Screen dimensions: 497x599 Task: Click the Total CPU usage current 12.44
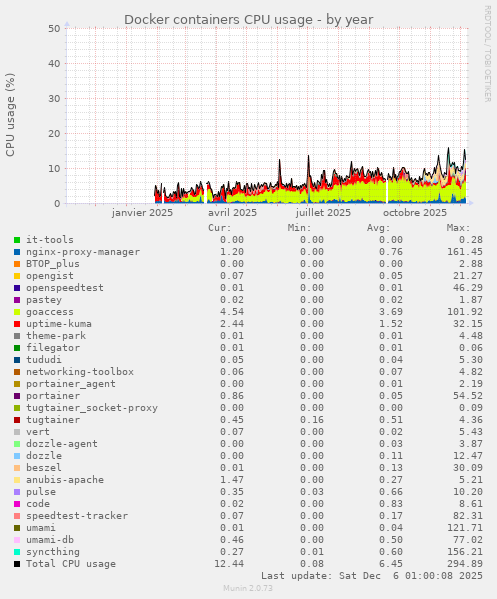[229, 564]
